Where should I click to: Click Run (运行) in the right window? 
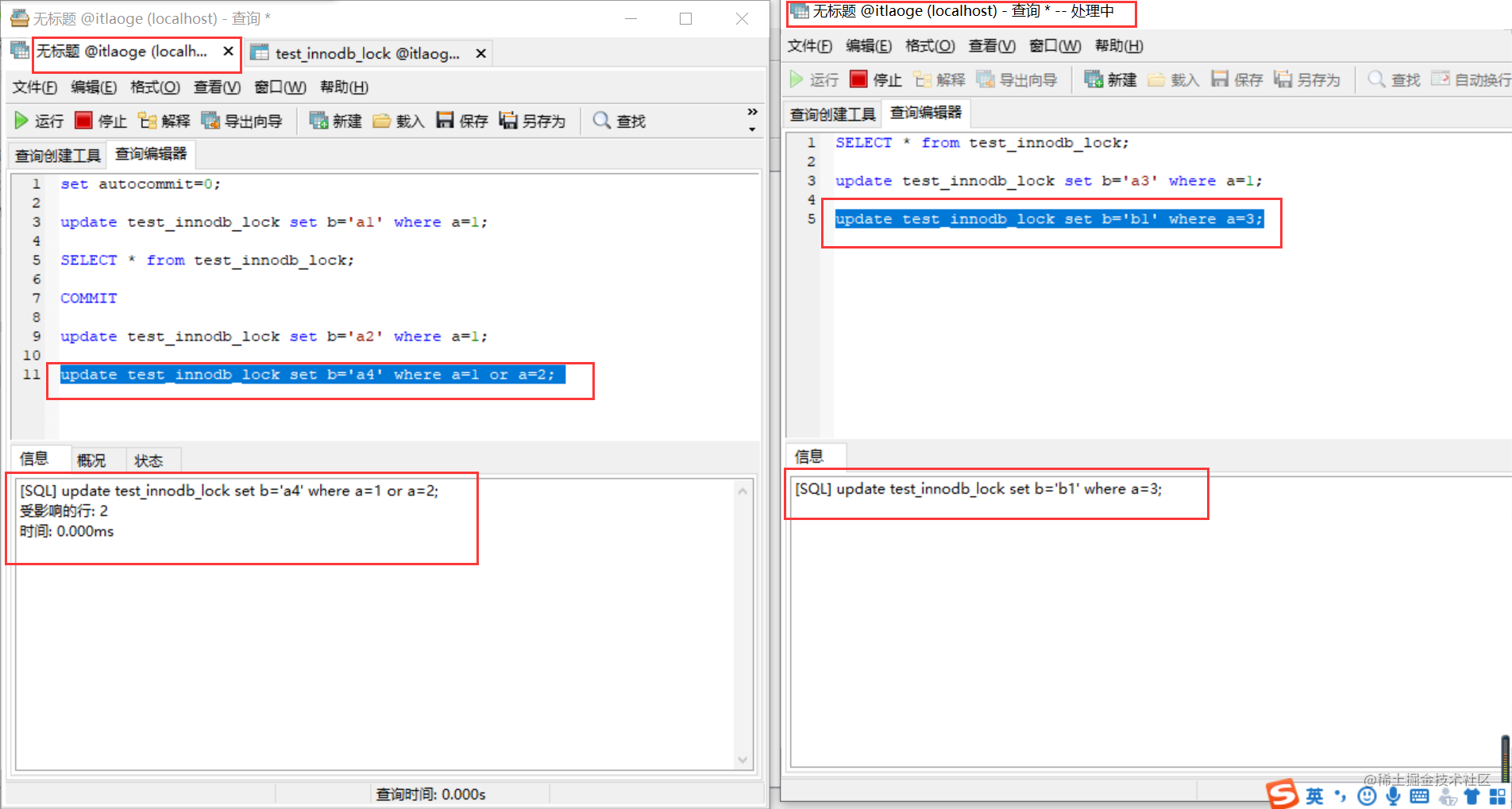pyautogui.click(x=814, y=79)
